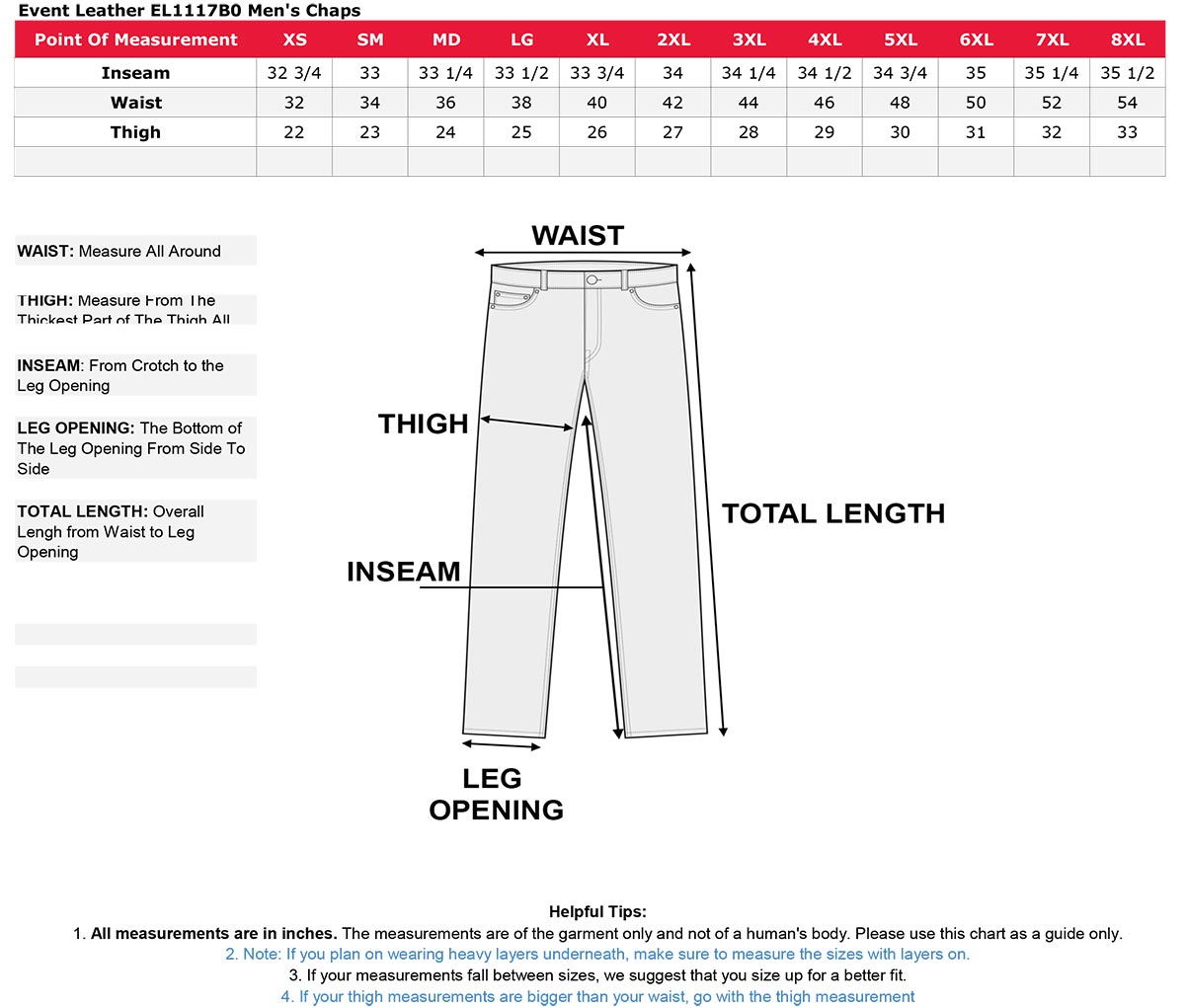Click the THIGH label on the diagram
Screen dimensions: 1185x1008
(x=423, y=424)
